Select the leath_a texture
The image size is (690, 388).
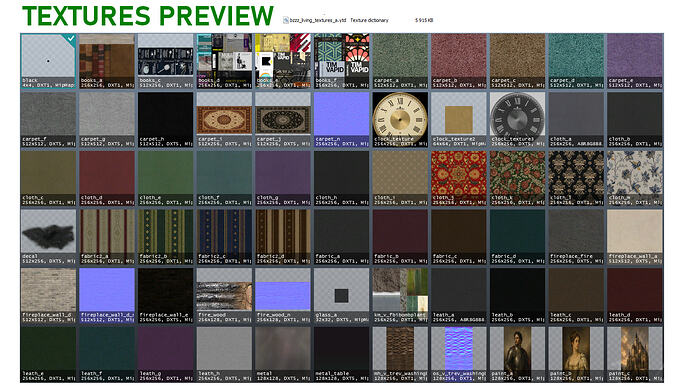click(x=459, y=296)
